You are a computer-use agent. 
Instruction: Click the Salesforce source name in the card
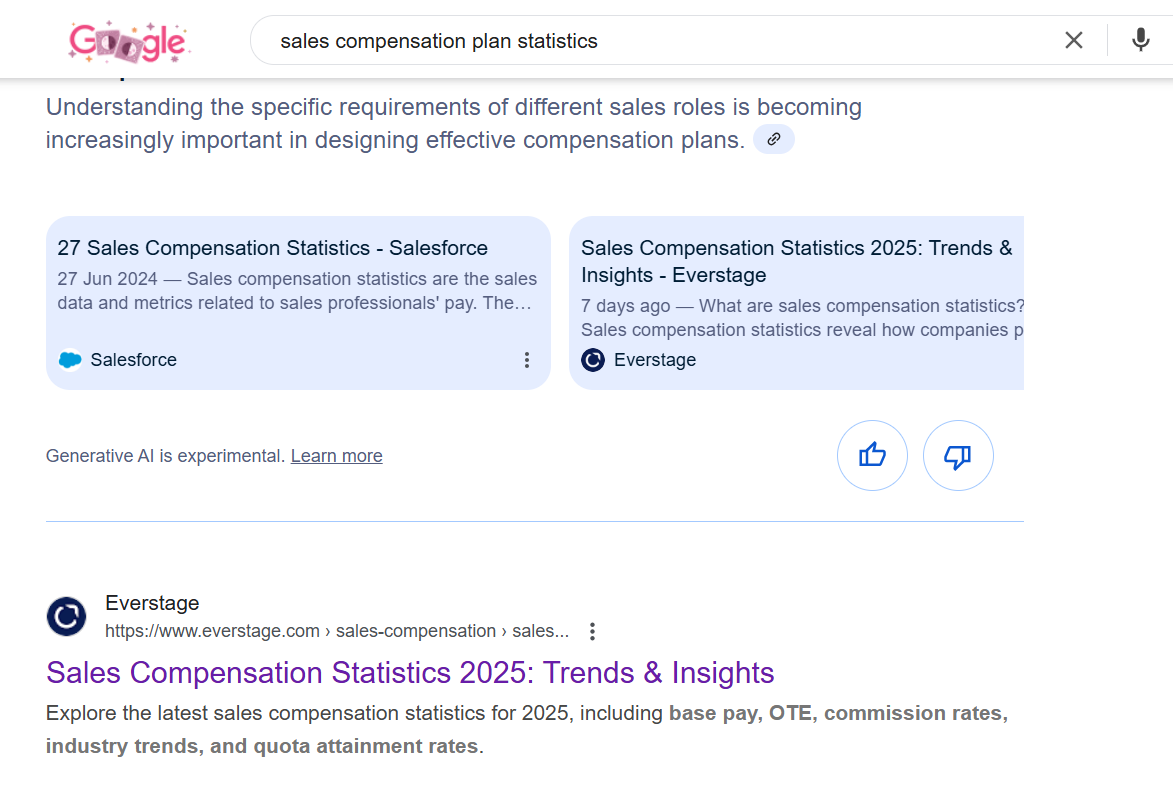click(133, 360)
